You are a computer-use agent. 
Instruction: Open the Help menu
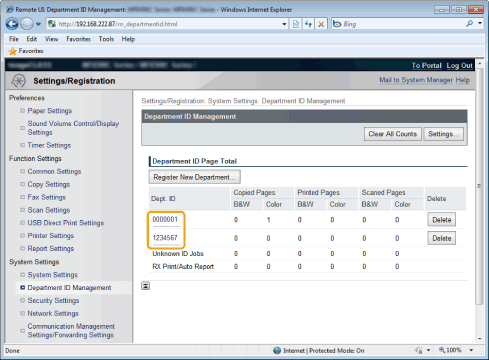(128, 39)
